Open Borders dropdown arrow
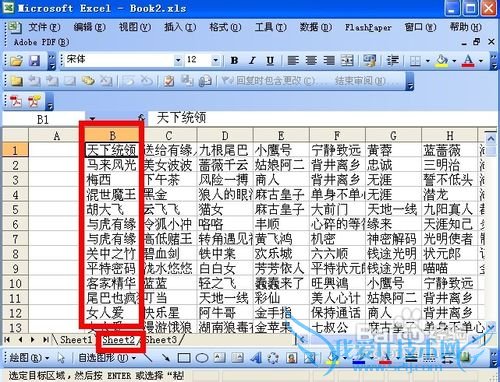 [428, 61]
